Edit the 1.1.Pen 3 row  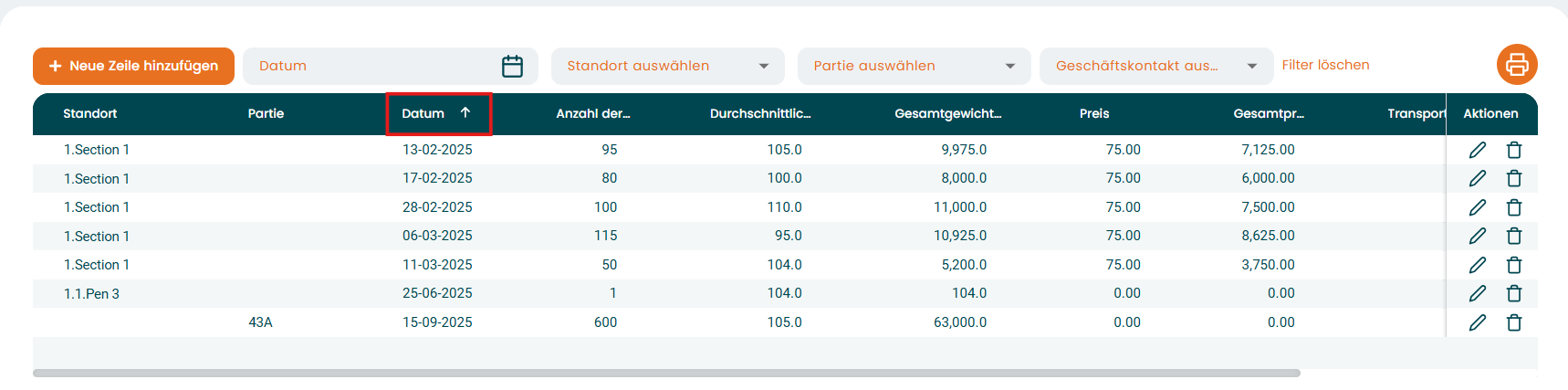coord(1478,293)
